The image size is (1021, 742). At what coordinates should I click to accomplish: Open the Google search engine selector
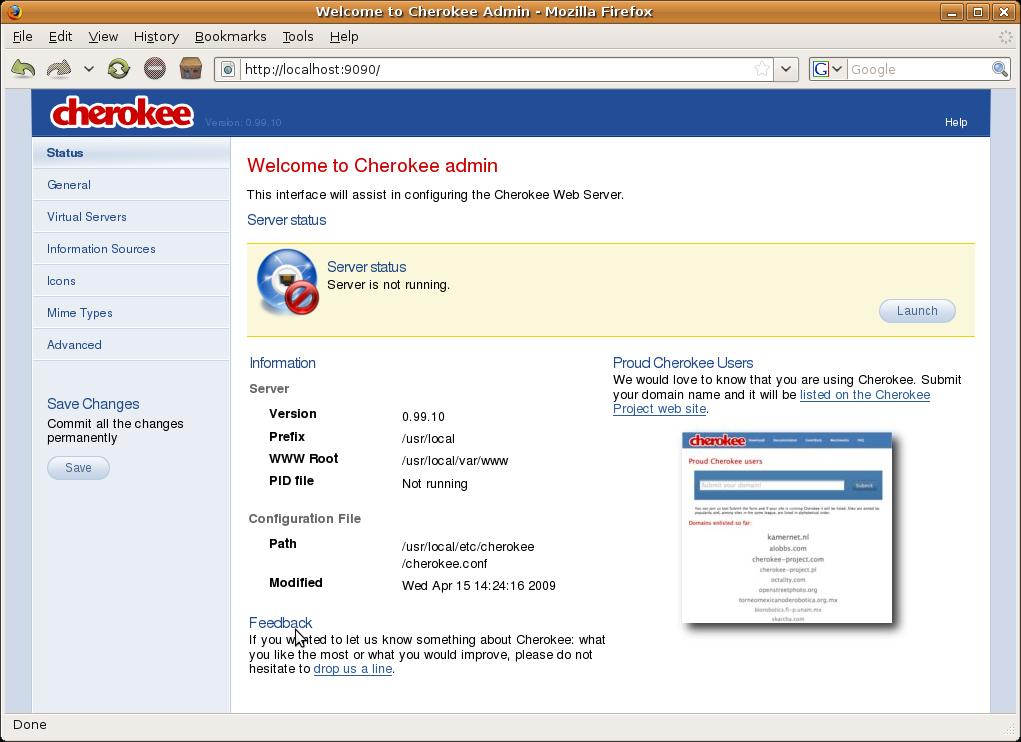[828, 69]
